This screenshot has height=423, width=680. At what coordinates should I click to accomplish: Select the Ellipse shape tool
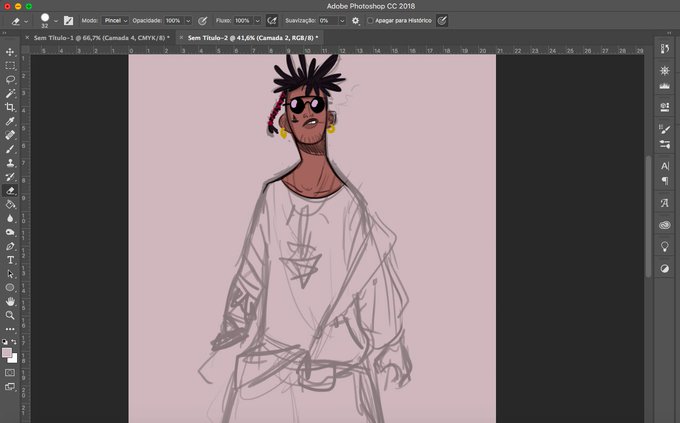(x=10, y=287)
